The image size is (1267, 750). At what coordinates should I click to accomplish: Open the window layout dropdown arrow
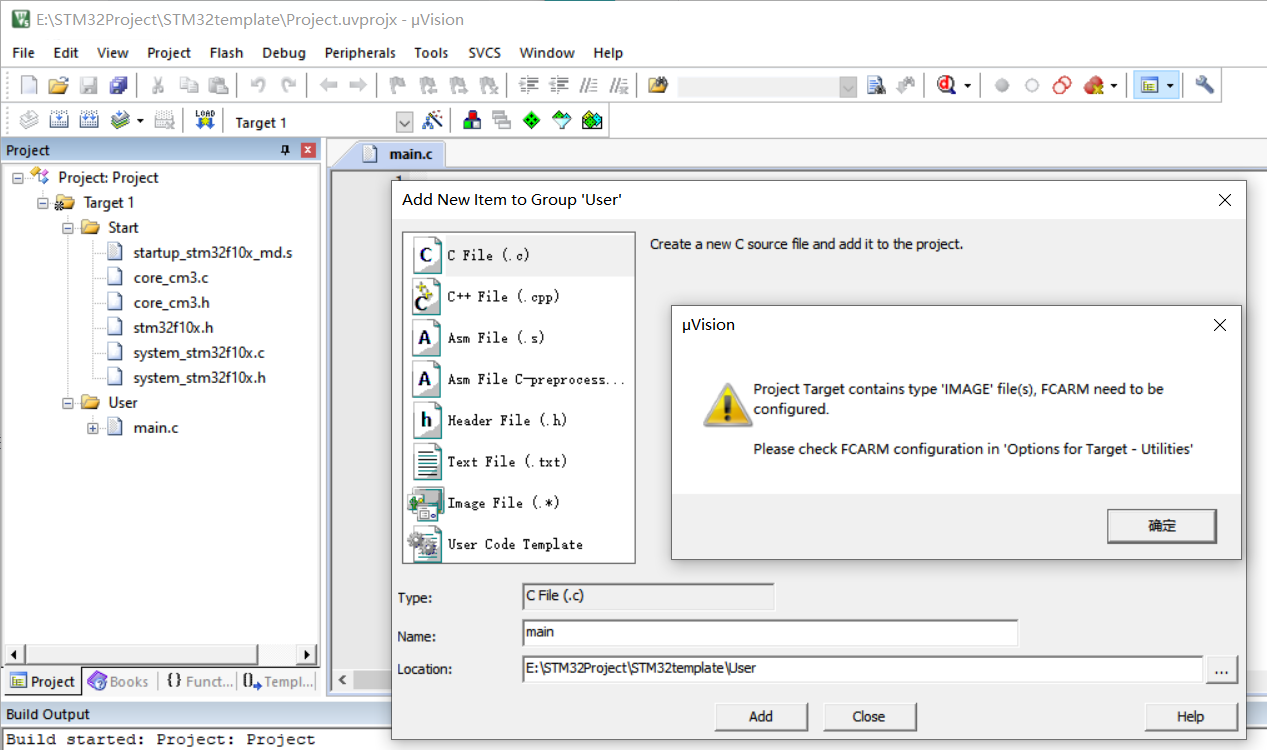(x=1169, y=87)
